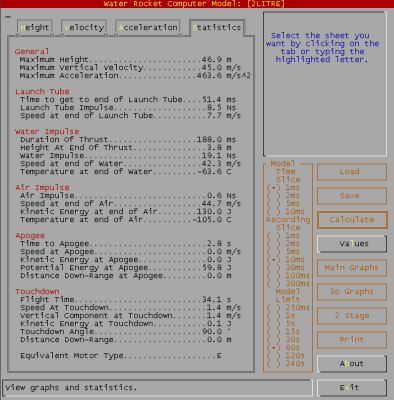The height and width of the screenshot is (400, 394).
Task: Click the system menu dash at top-left
Action: (x=8, y=17)
